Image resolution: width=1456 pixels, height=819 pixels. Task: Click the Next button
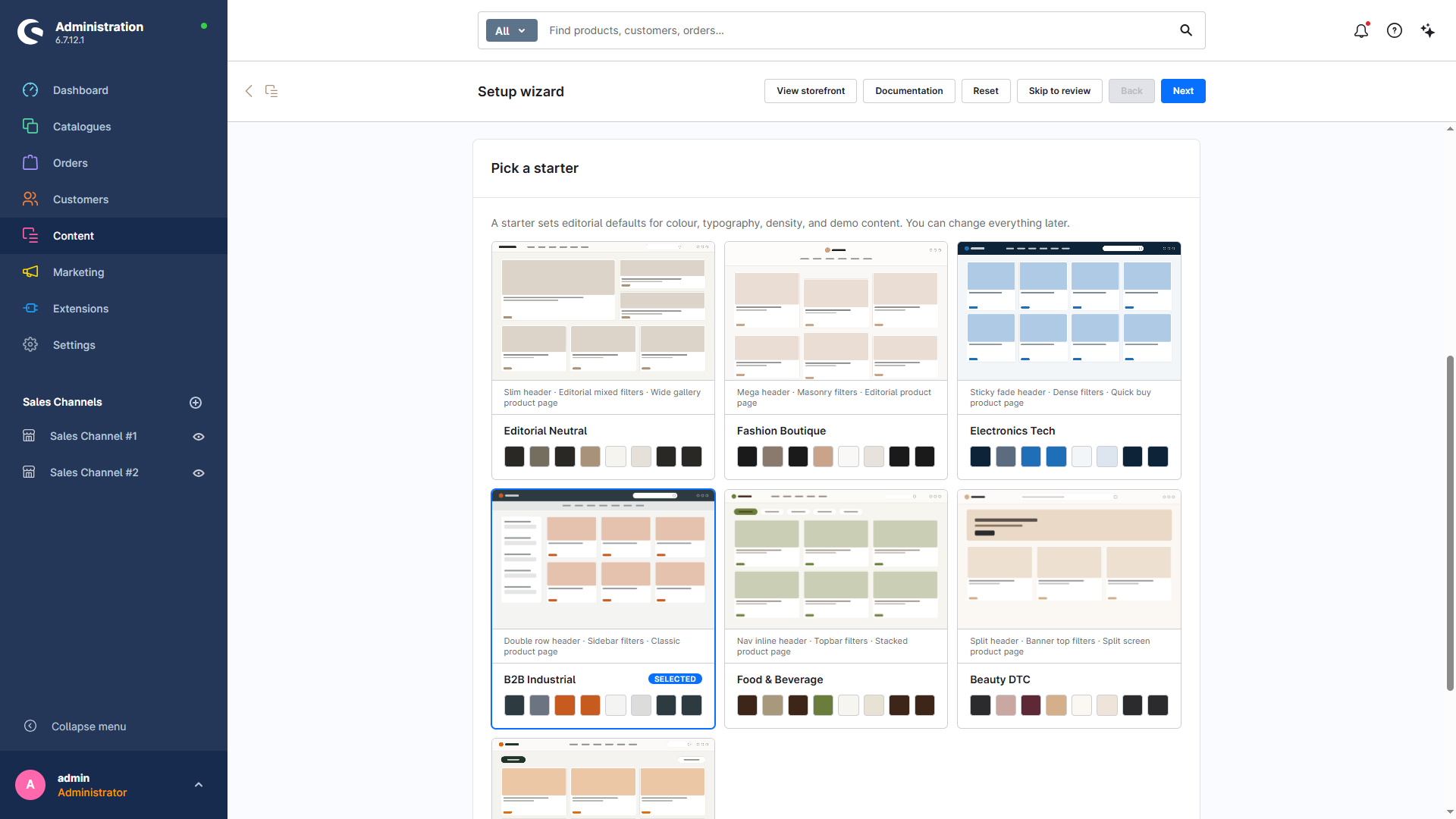tap(1183, 91)
